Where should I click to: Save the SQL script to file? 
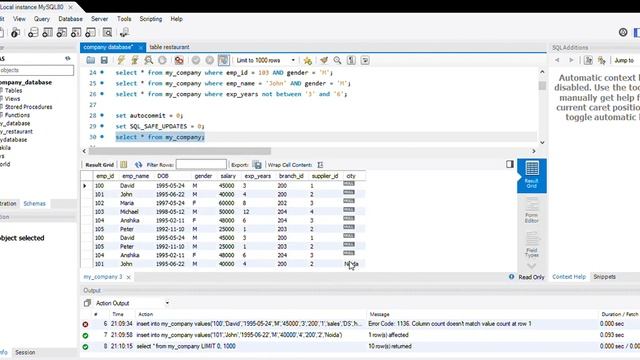coord(104,60)
